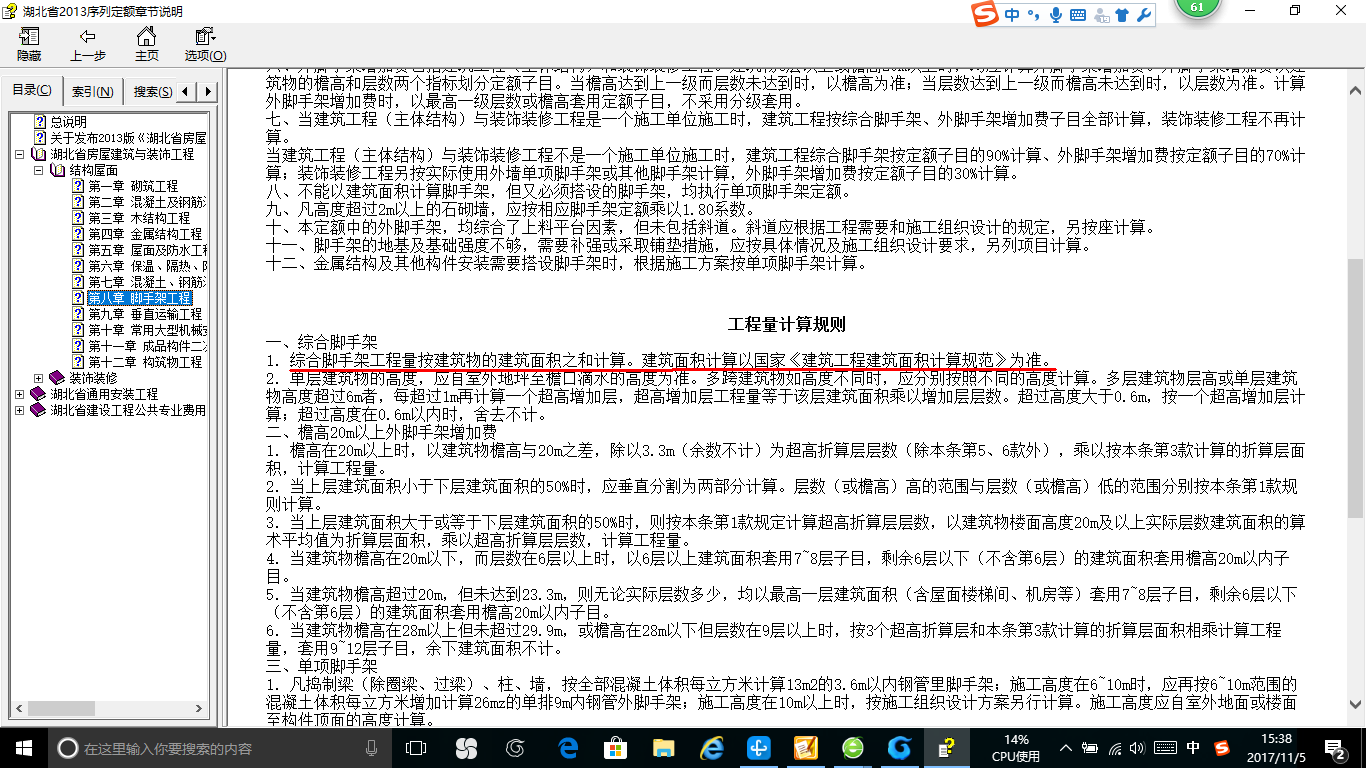Click the volume icon in system tray
The width and height of the screenshot is (1366, 768).
1139,748
